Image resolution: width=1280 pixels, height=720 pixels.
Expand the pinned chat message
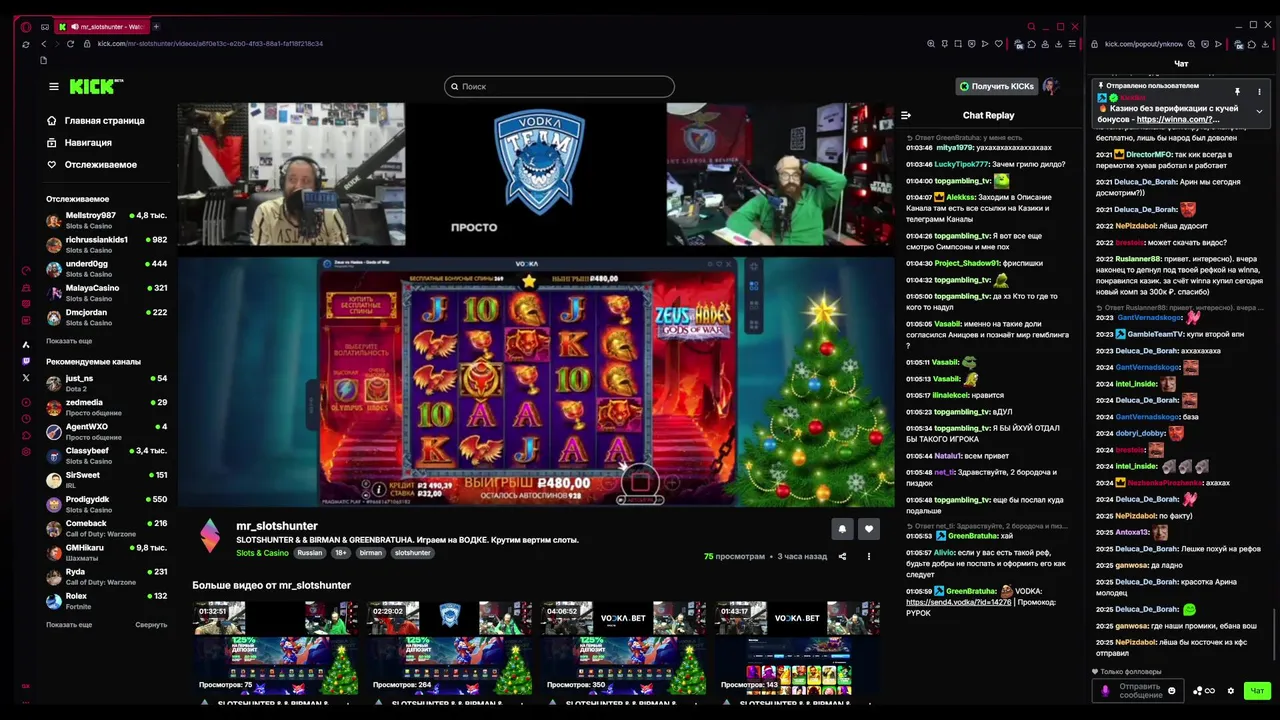(x=1259, y=111)
